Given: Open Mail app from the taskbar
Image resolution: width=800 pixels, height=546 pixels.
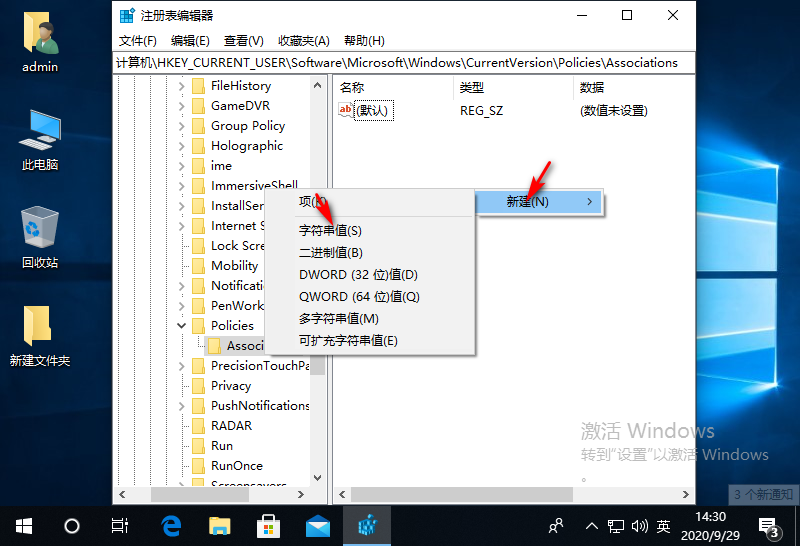Looking at the screenshot, I should point(317,526).
